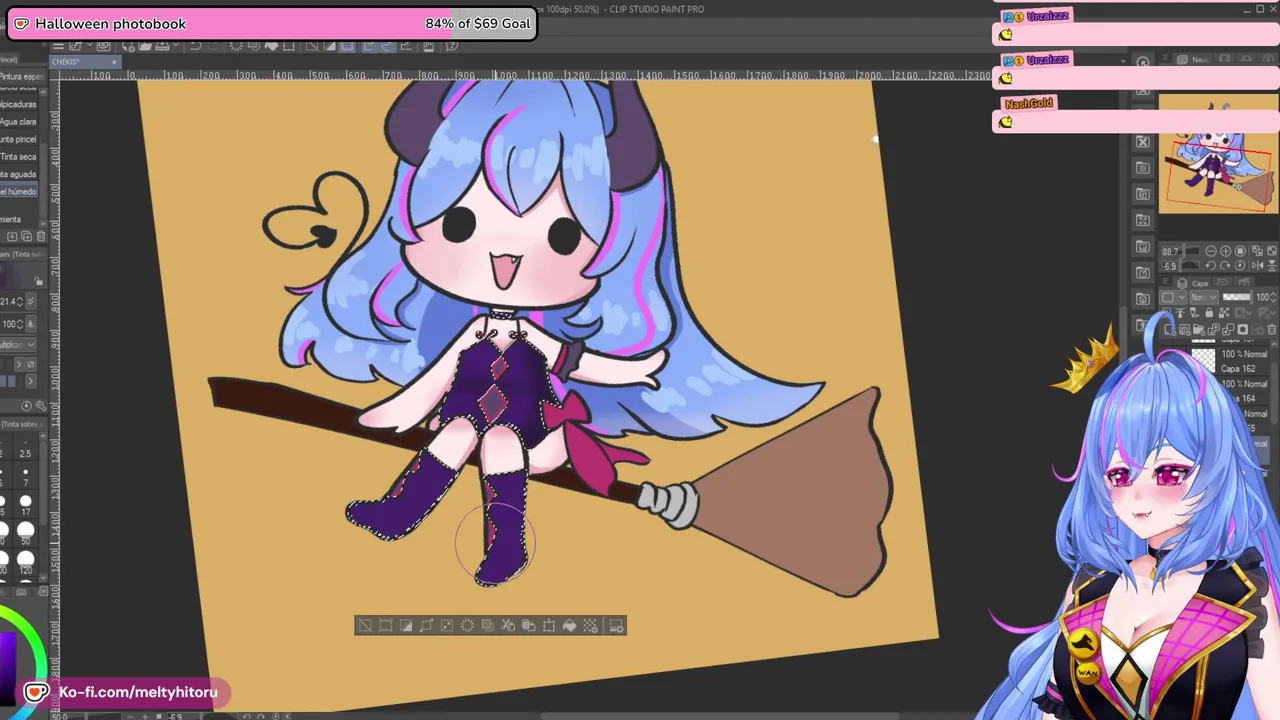Click New tone icon in selection launcher
Screen dimensions: 1280x720
pyautogui.click(x=590, y=626)
